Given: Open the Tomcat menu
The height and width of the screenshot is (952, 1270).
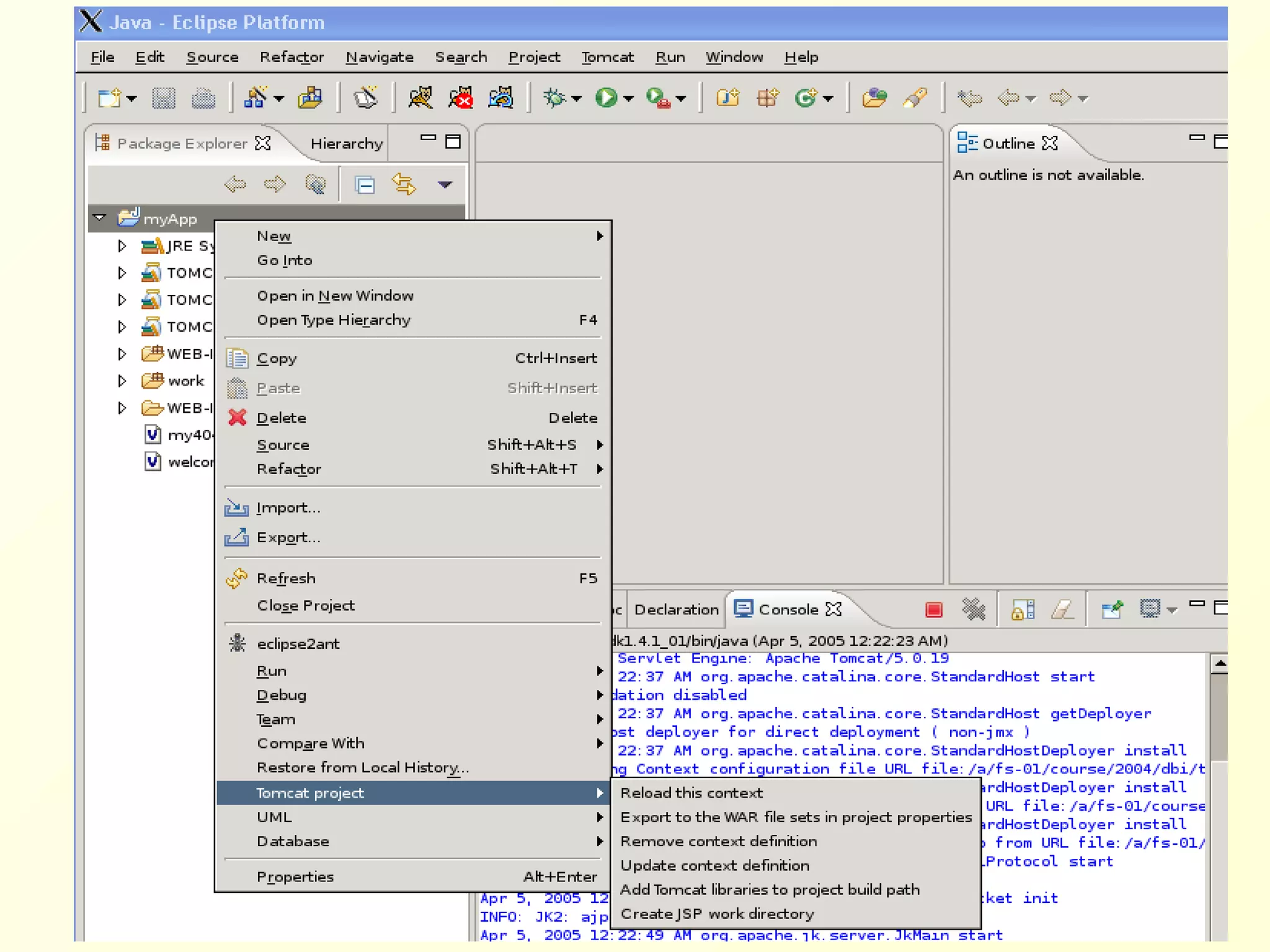Looking at the screenshot, I should pos(607,57).
